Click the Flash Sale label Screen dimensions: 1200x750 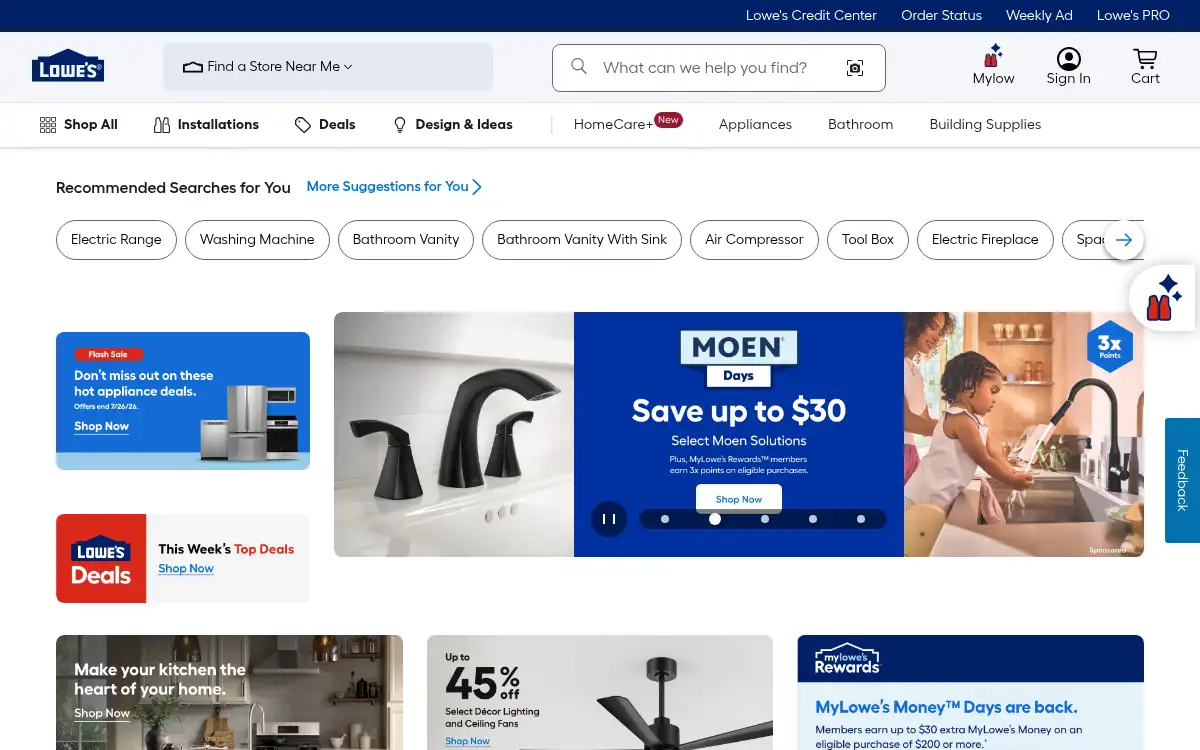pyautogui.click(x=108, y=354)
